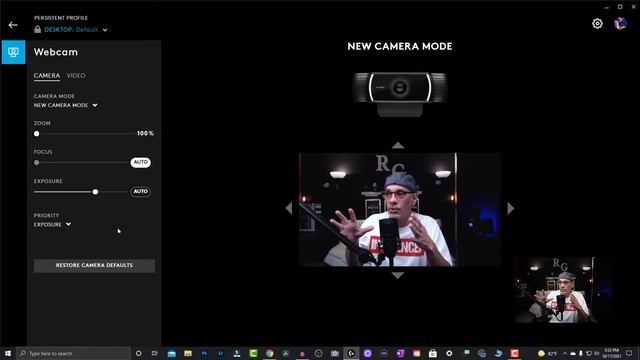Click the microphone system tray icon

(x=581, y=353)
